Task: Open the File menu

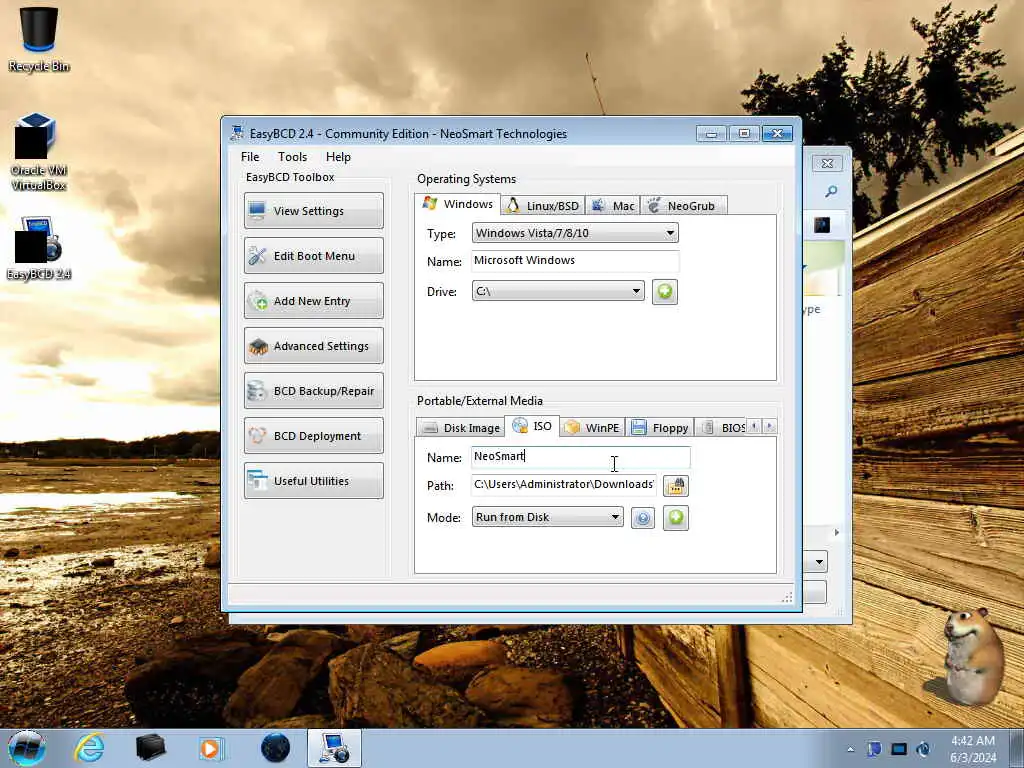Action: point(249,157)
